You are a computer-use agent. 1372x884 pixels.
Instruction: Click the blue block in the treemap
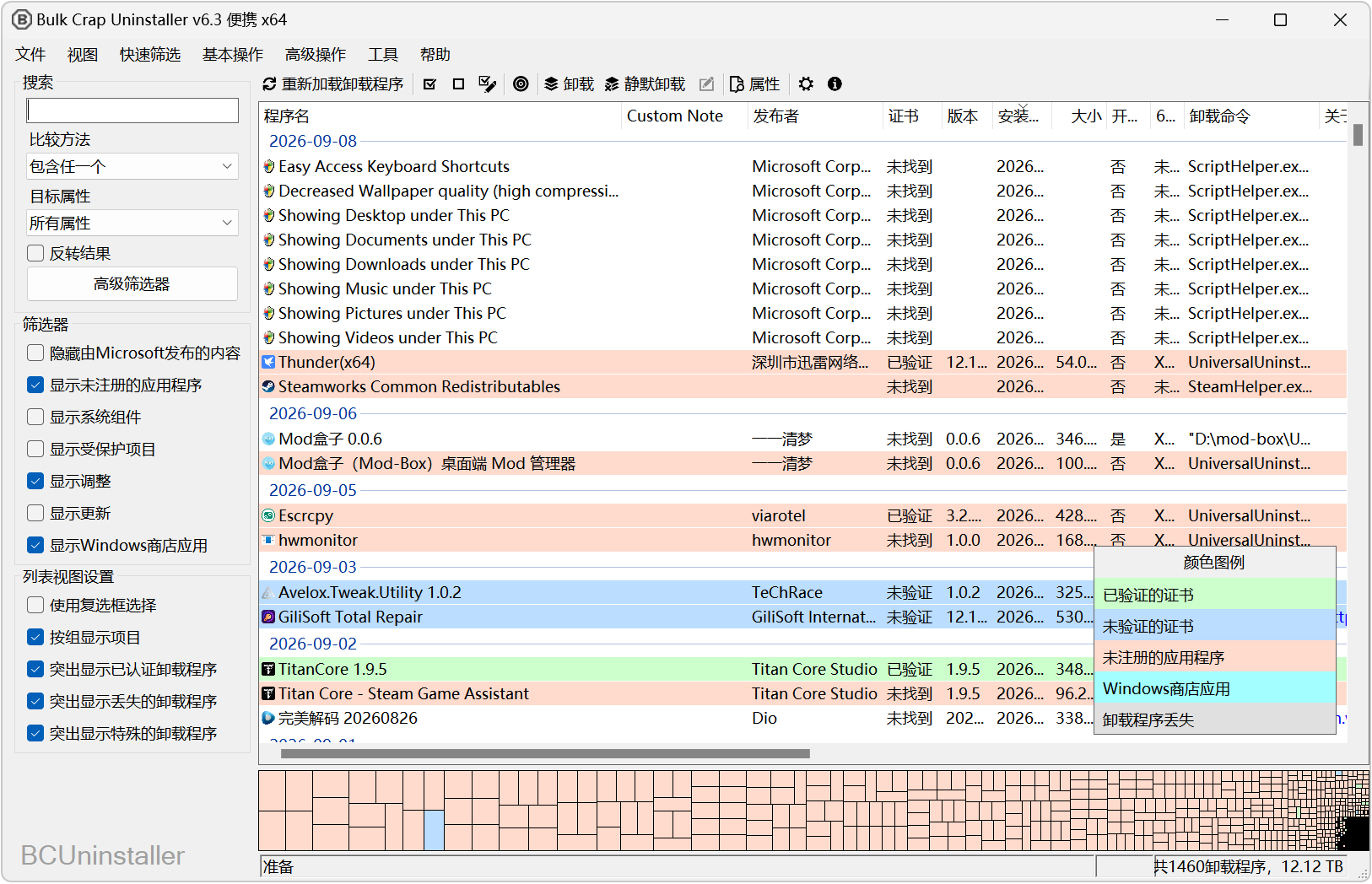[434, 830]
